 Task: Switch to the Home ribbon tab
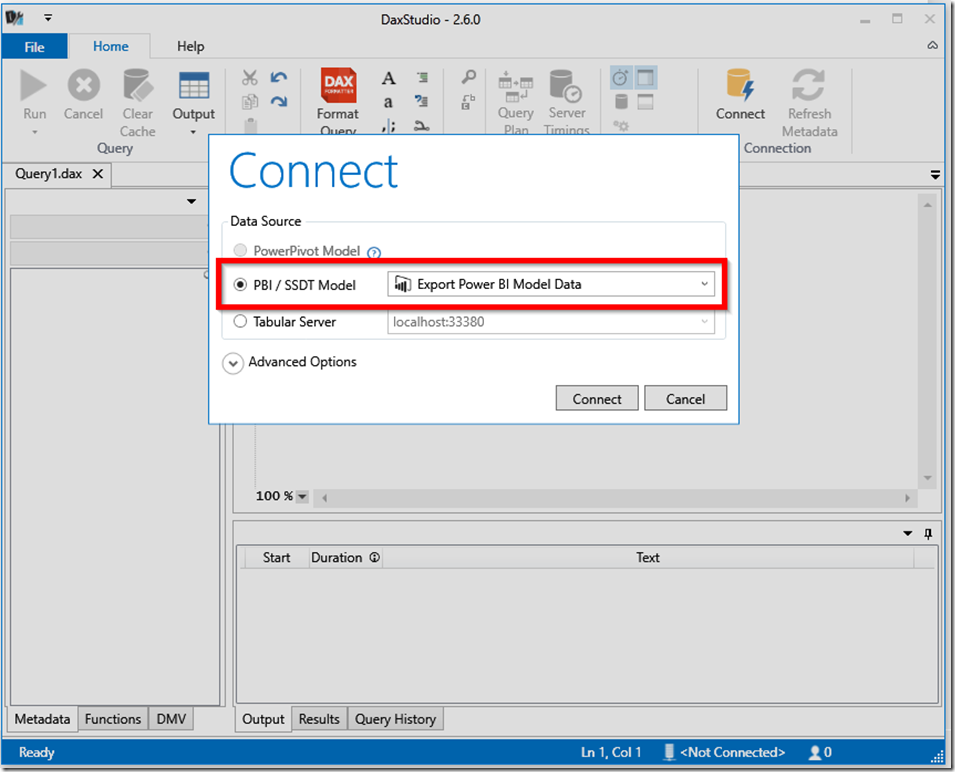pos(110,46)
